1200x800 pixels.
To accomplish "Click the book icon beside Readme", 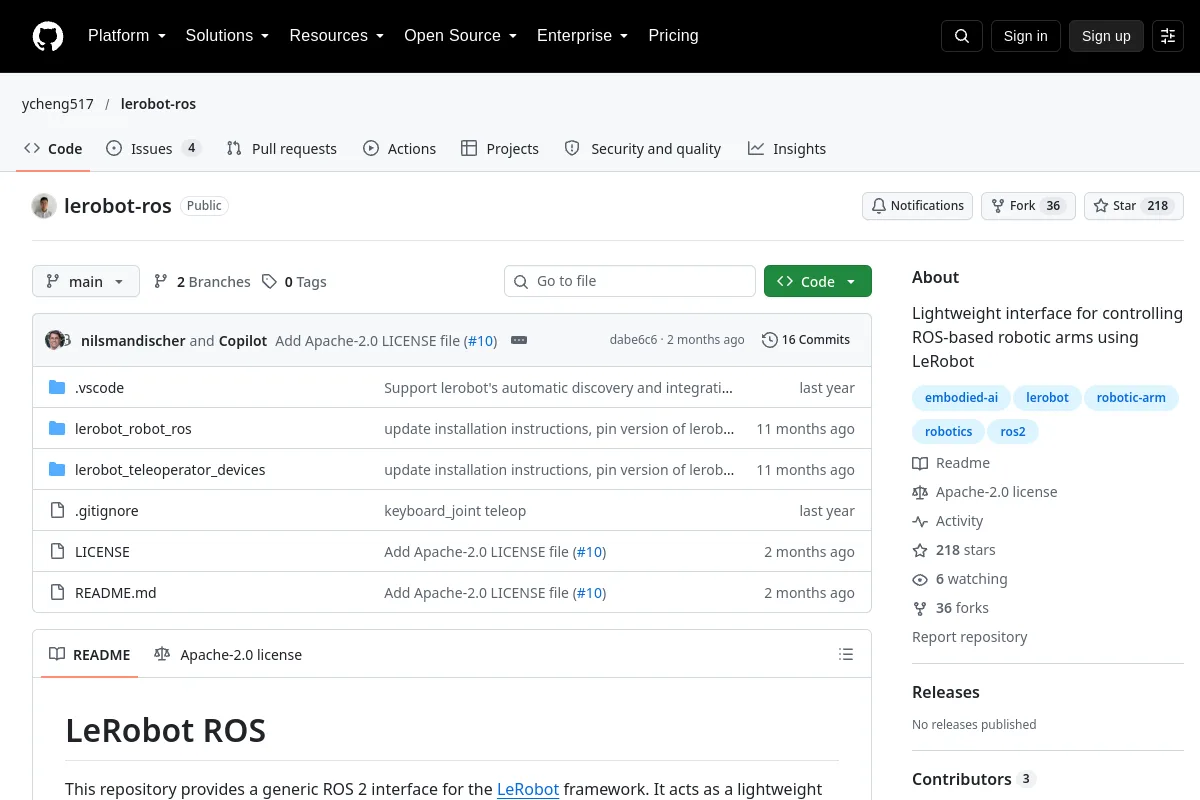I will tap(920, 463).
